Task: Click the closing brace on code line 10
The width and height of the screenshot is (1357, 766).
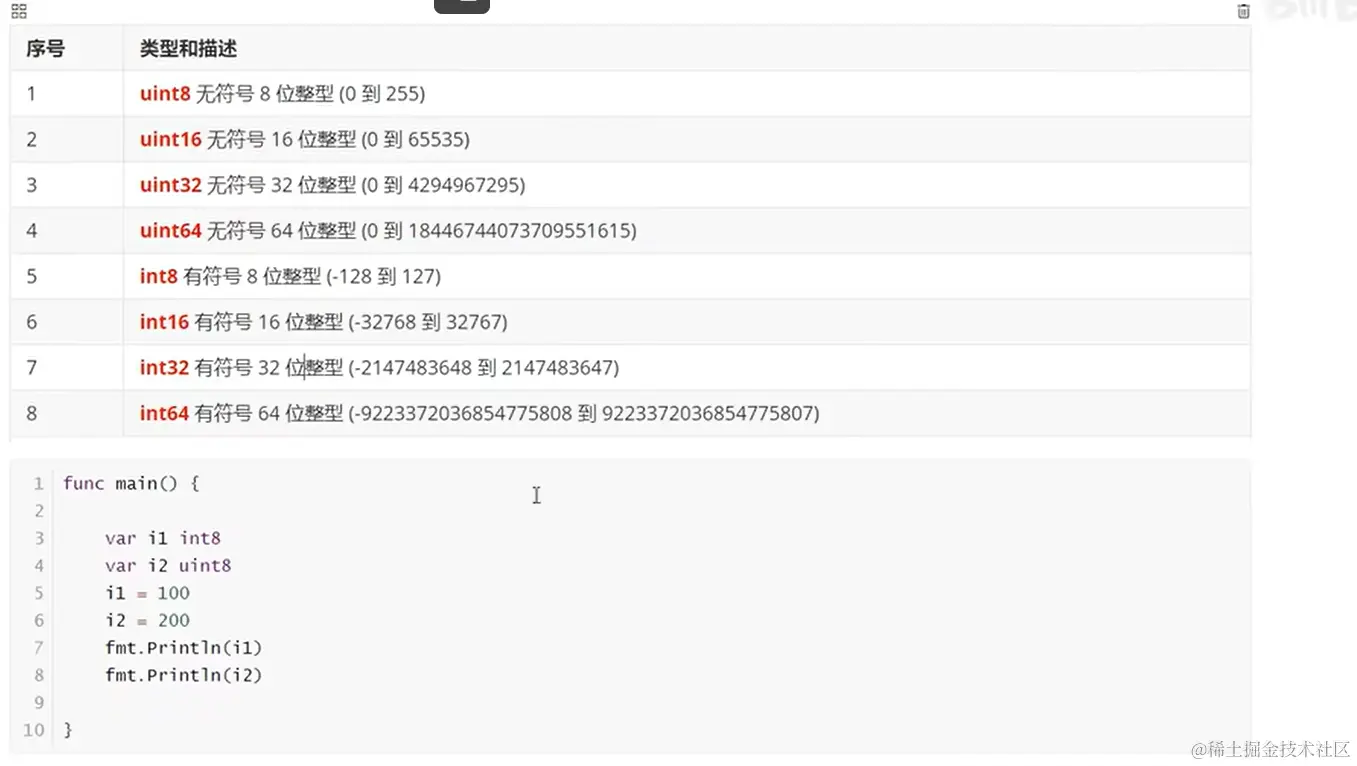Action: coord(68,730)
